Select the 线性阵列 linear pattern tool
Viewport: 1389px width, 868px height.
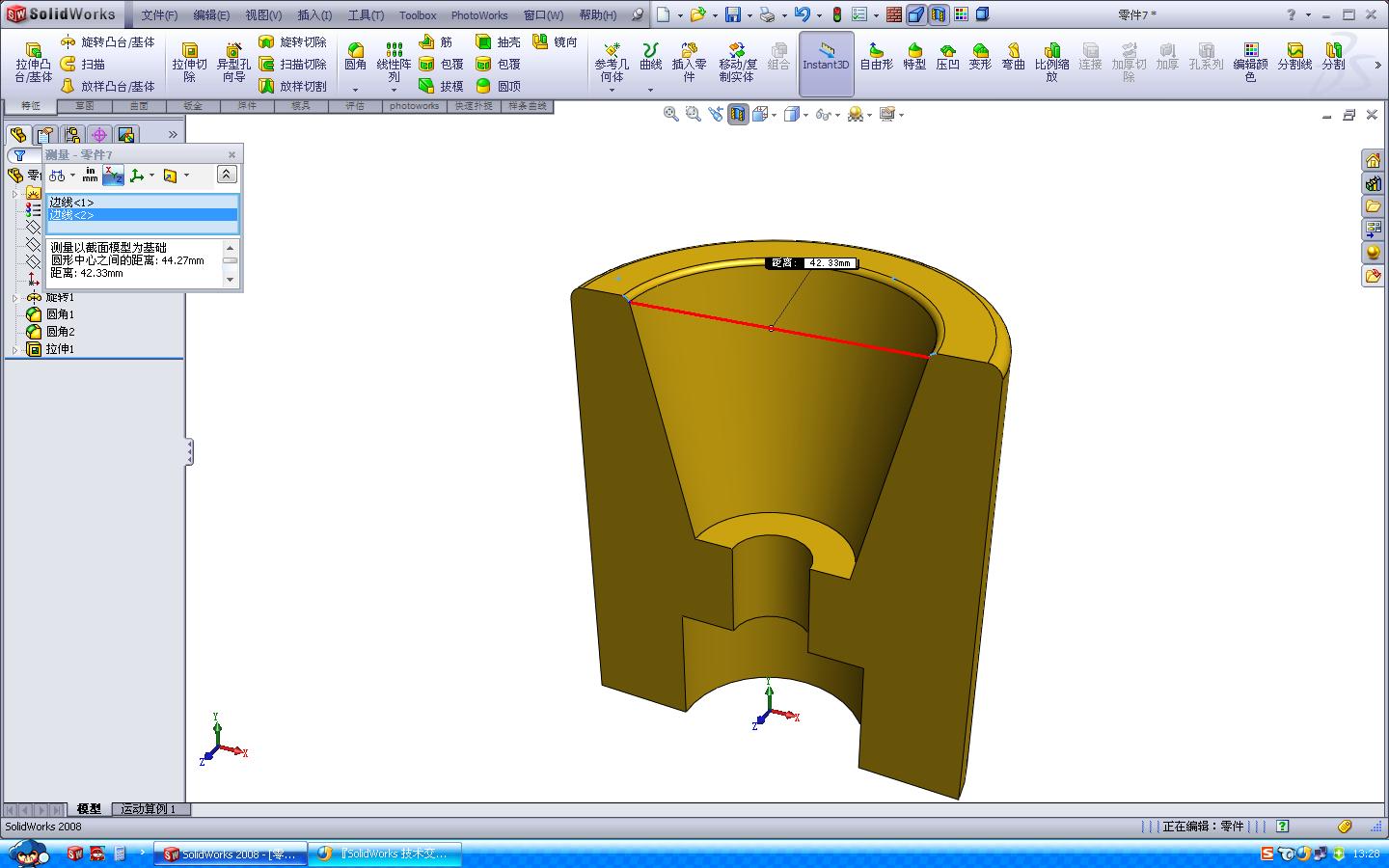[394, 63]
